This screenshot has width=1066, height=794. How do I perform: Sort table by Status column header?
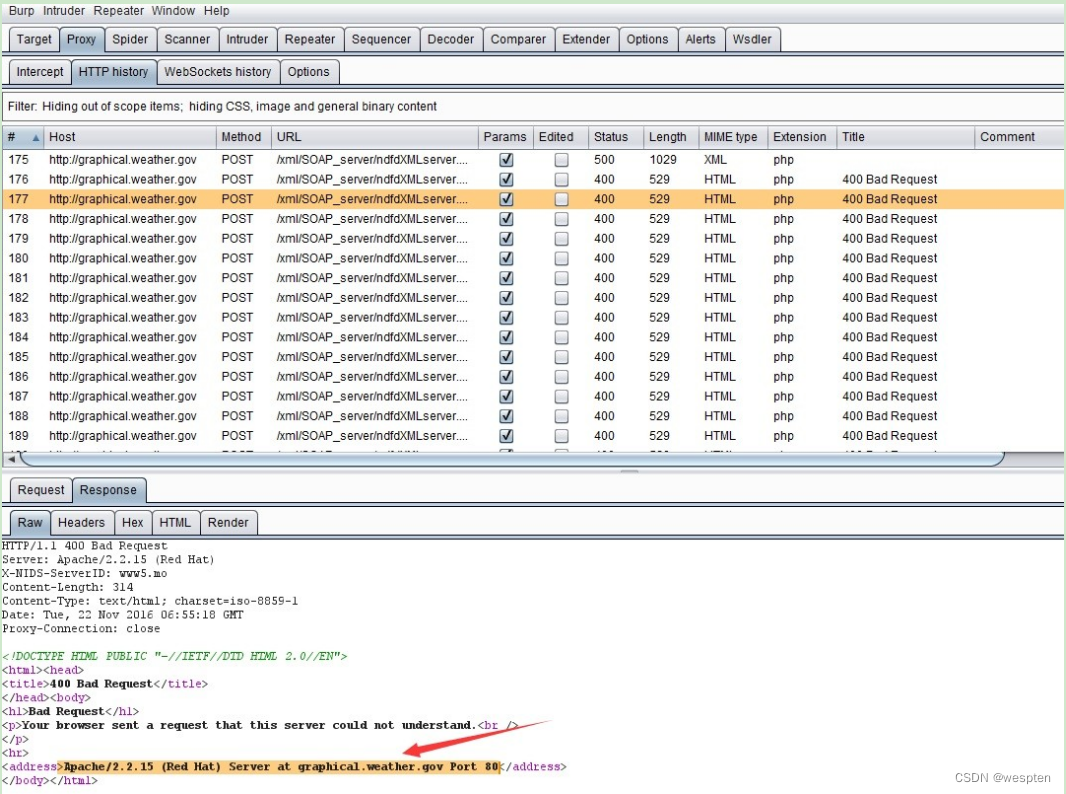click(x=611, y=137)
